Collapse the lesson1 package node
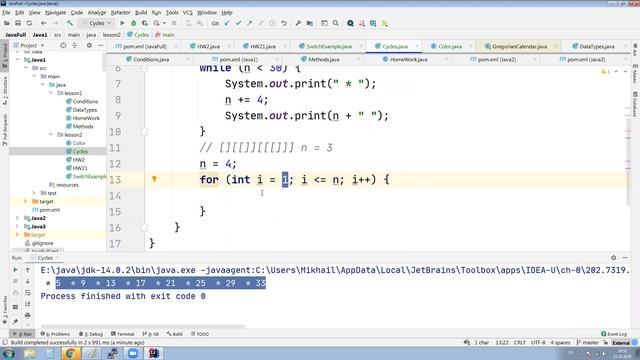Image resolution: width=640 pixels, height=360 pixels. click(x=51, y=93)
